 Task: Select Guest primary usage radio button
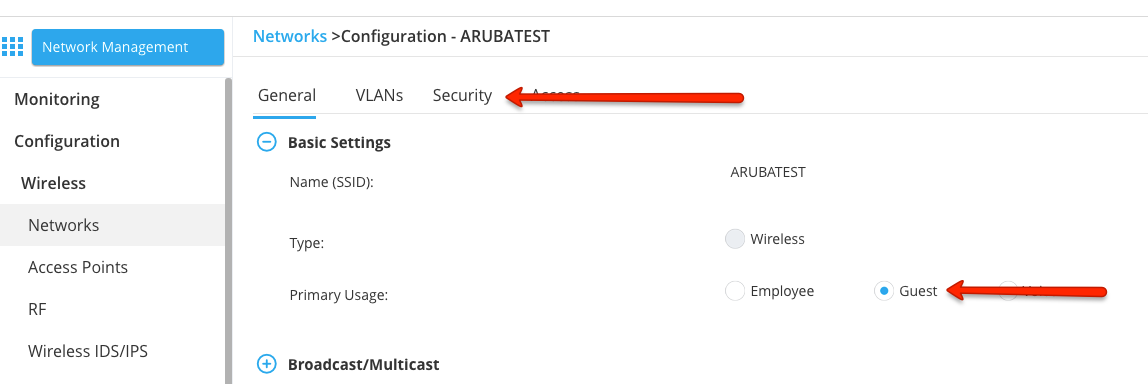click(x=884, y=291)
